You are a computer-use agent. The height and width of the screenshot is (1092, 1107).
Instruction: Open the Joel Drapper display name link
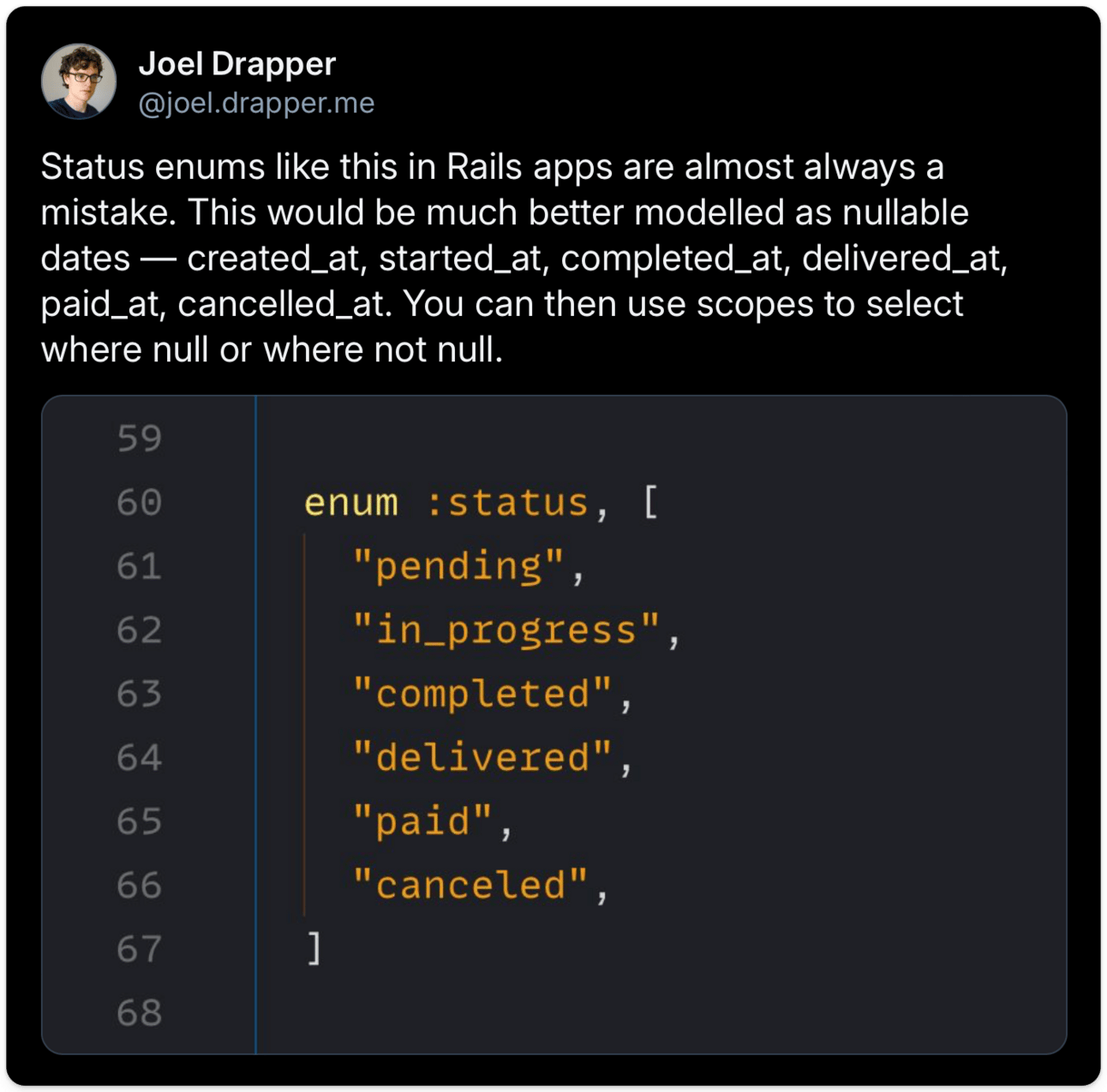(x=236, y=63)
